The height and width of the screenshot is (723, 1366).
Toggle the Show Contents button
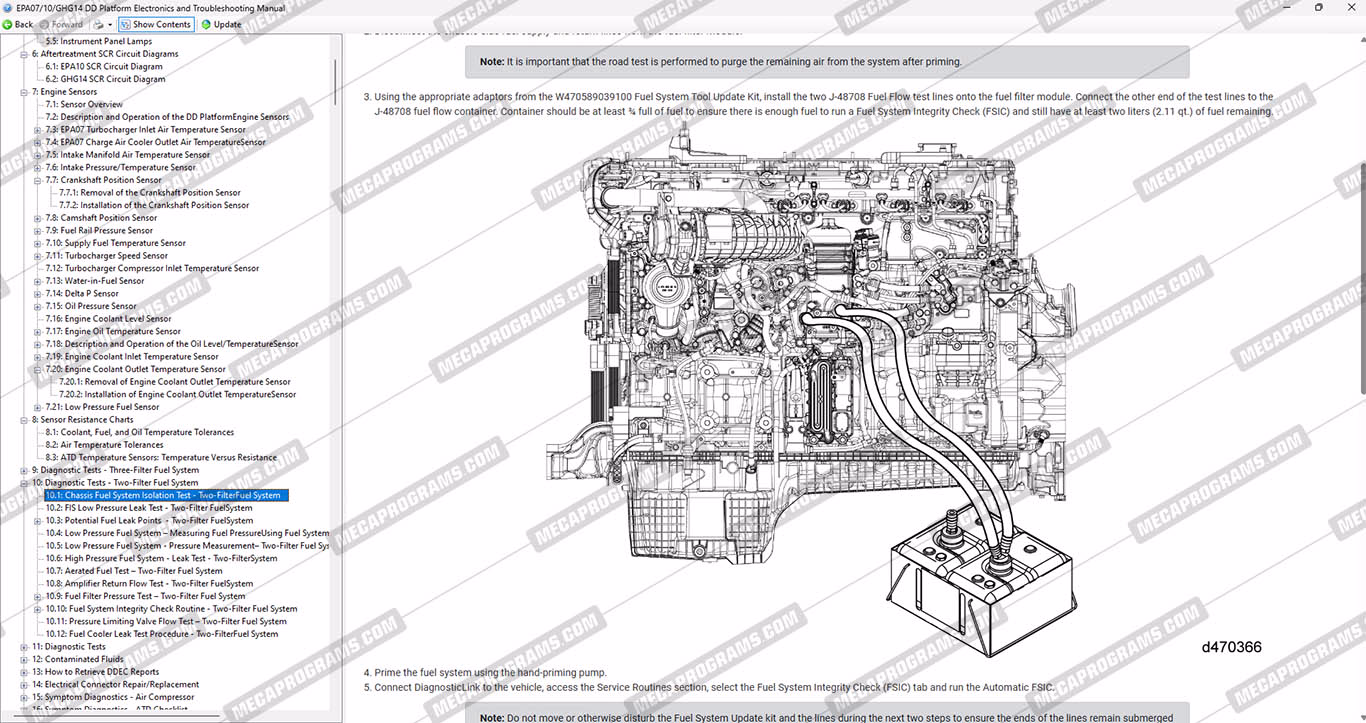(x=155, y=24)
